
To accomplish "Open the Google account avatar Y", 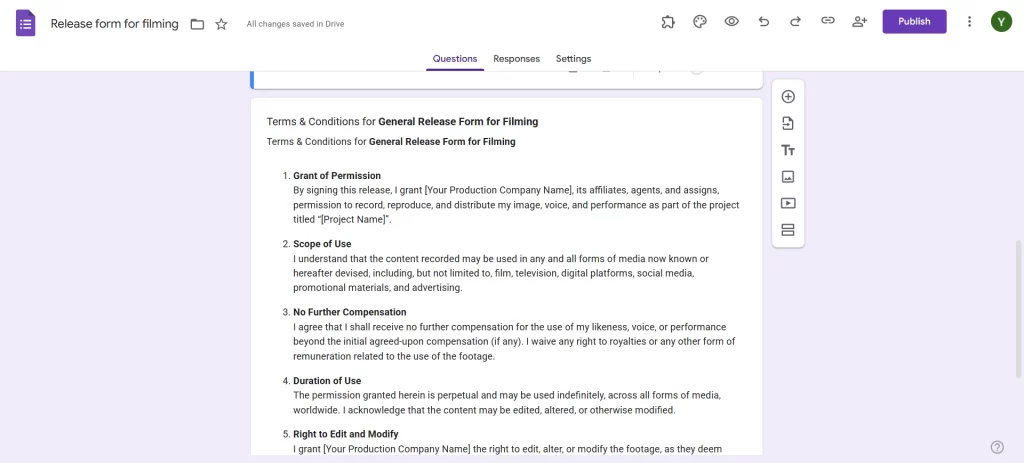I will (x=1001, y=22).
